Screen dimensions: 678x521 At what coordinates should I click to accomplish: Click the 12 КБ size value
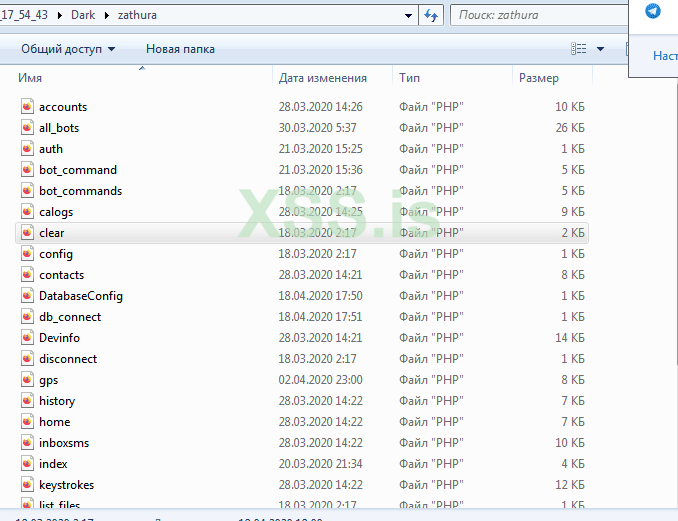click(x=570, y=485)
